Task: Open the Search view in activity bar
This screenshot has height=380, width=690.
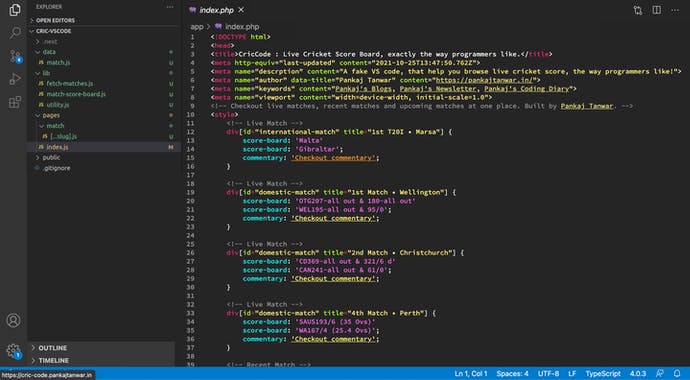Action: pos(15,33)
